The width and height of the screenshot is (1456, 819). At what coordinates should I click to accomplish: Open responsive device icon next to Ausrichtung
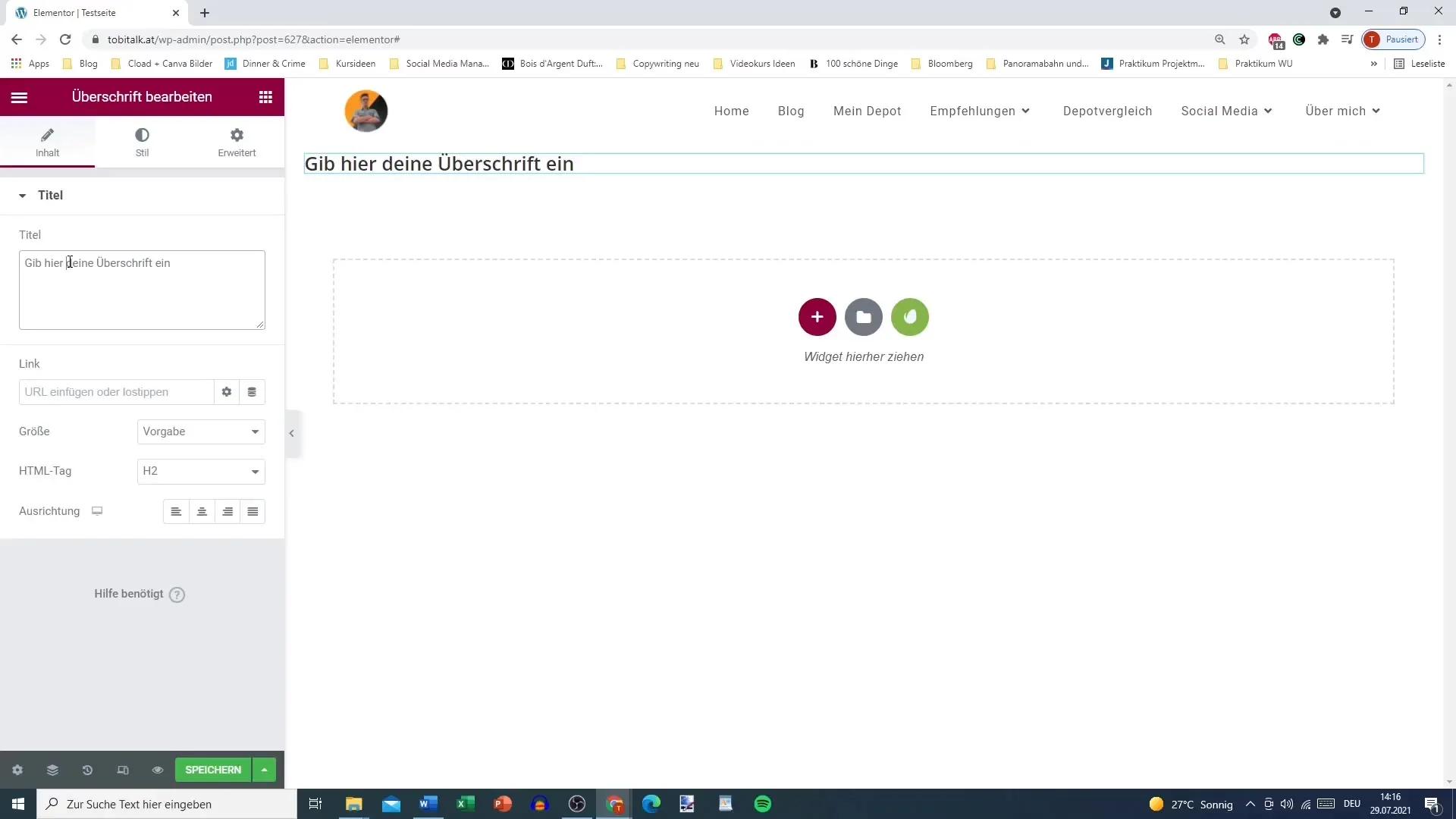click(x=97, y=511)
